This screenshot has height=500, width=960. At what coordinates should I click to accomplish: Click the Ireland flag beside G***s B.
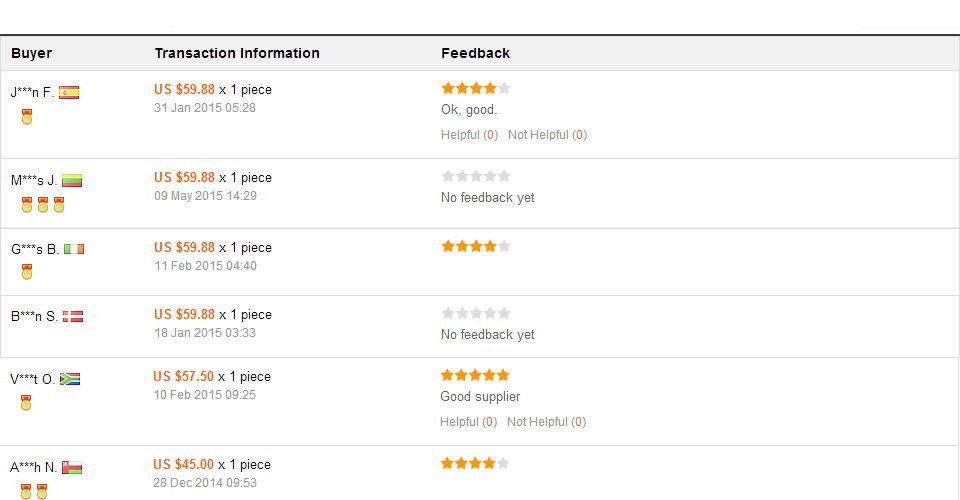(74, 249)
